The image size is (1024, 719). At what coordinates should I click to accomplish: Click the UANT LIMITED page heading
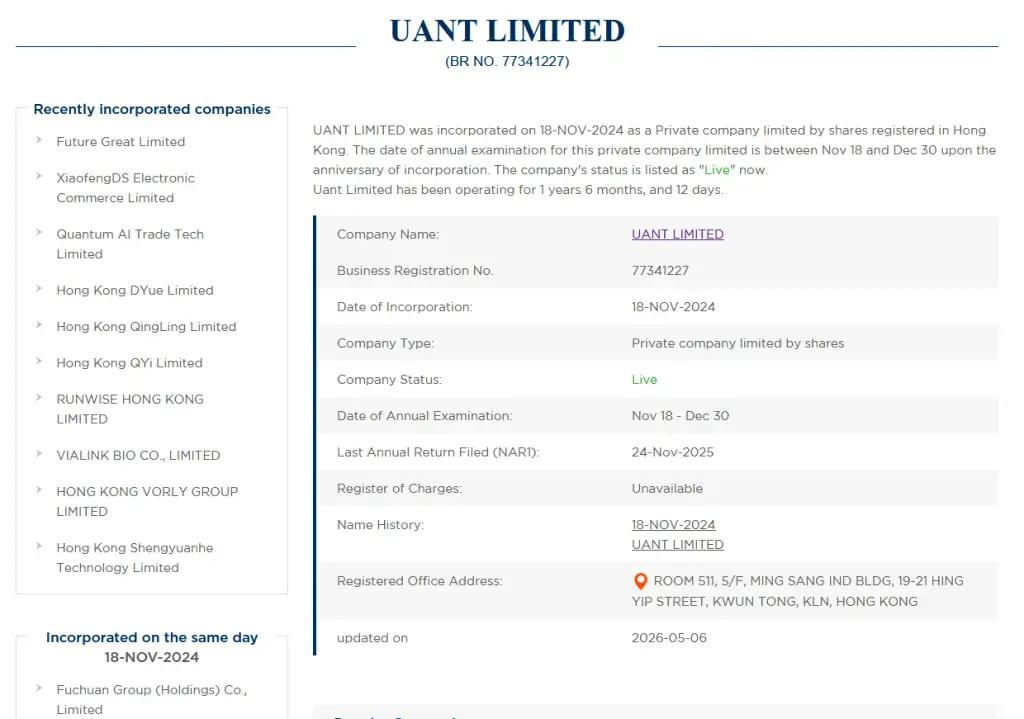[x=507, y=31]
